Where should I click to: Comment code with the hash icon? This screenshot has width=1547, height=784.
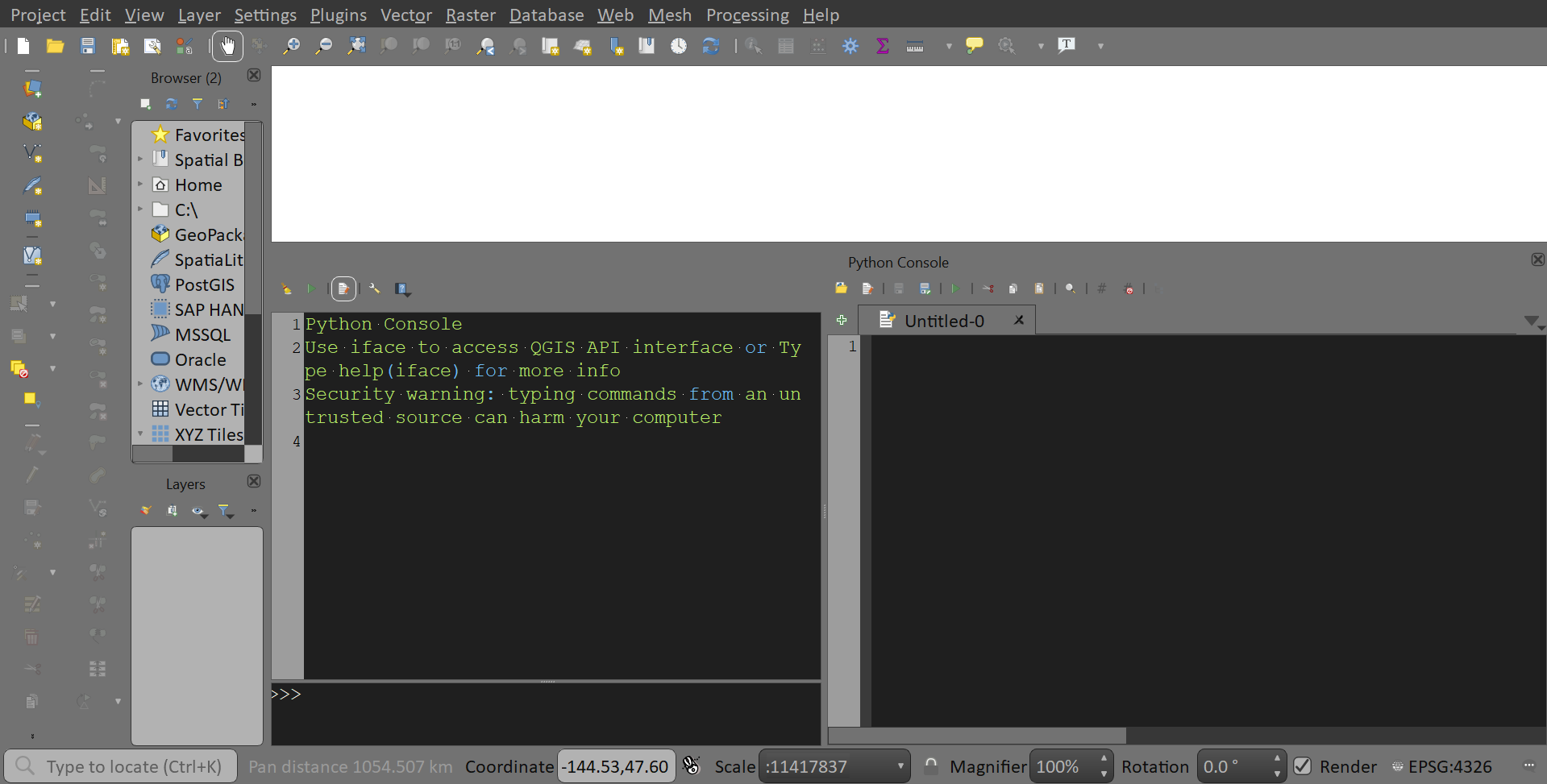(x=1102, y=288)
